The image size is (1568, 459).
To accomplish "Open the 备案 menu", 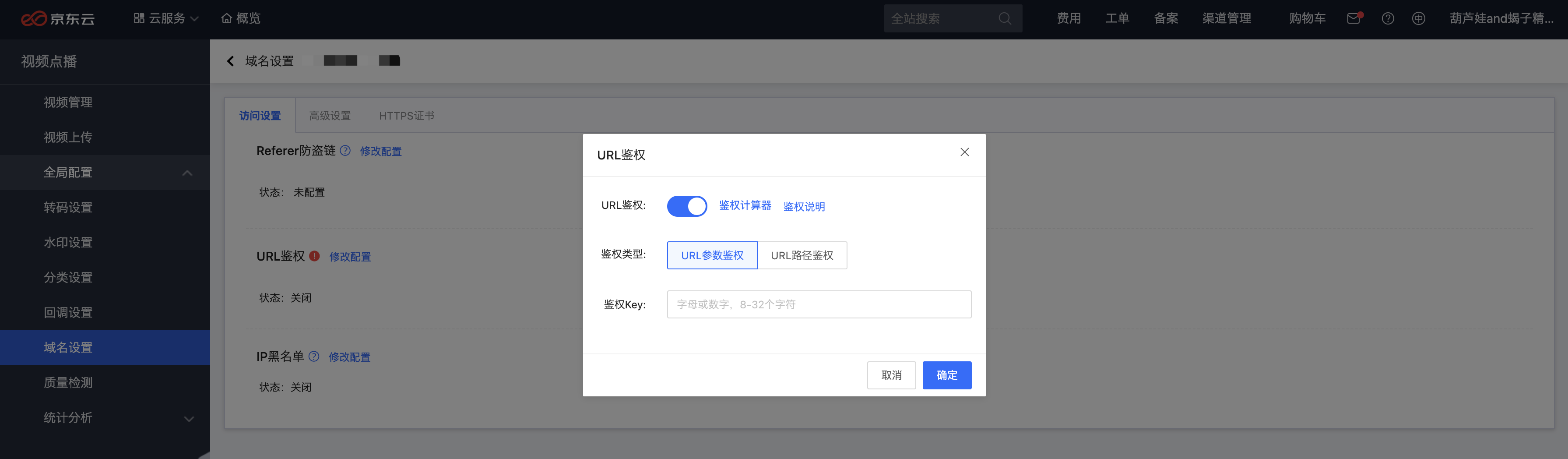I will 1166,19.
